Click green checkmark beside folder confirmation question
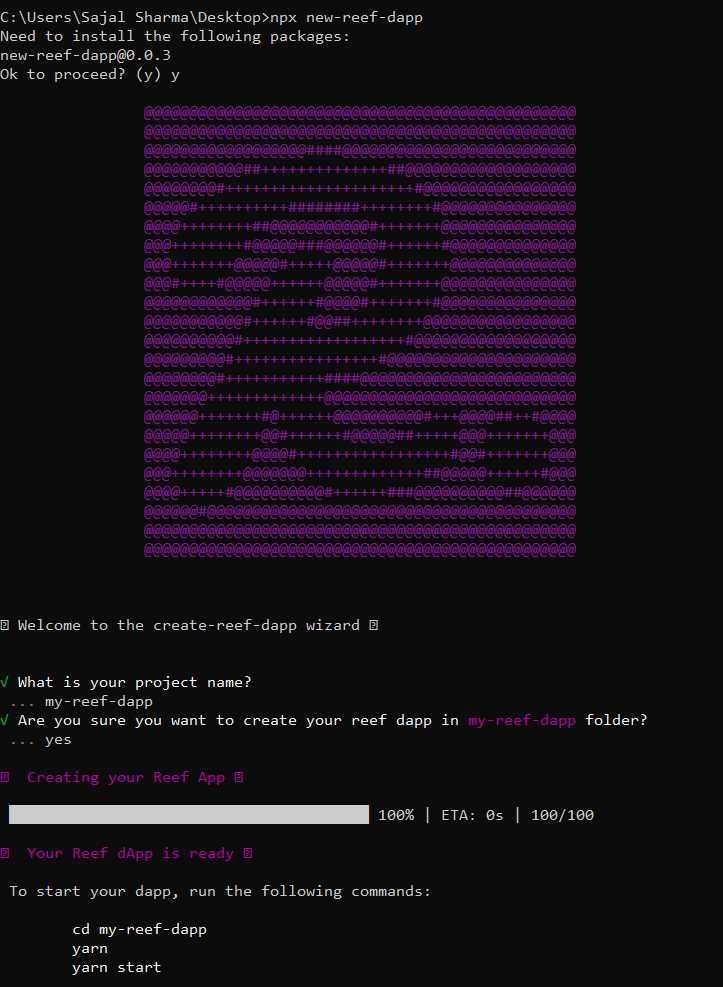723x987 pixels. (4, 720)
